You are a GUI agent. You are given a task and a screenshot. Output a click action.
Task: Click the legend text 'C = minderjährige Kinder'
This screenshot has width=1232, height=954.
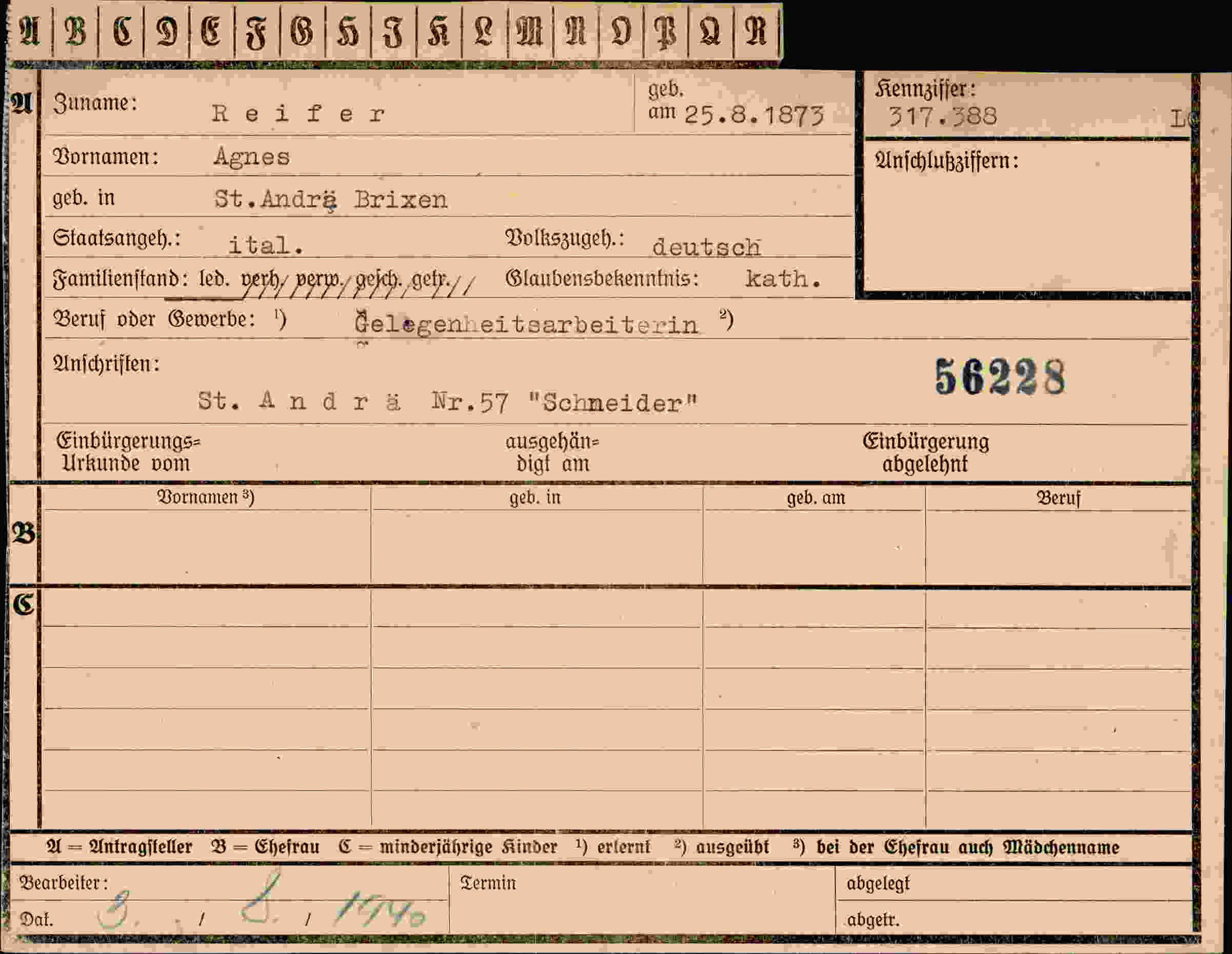447,847
